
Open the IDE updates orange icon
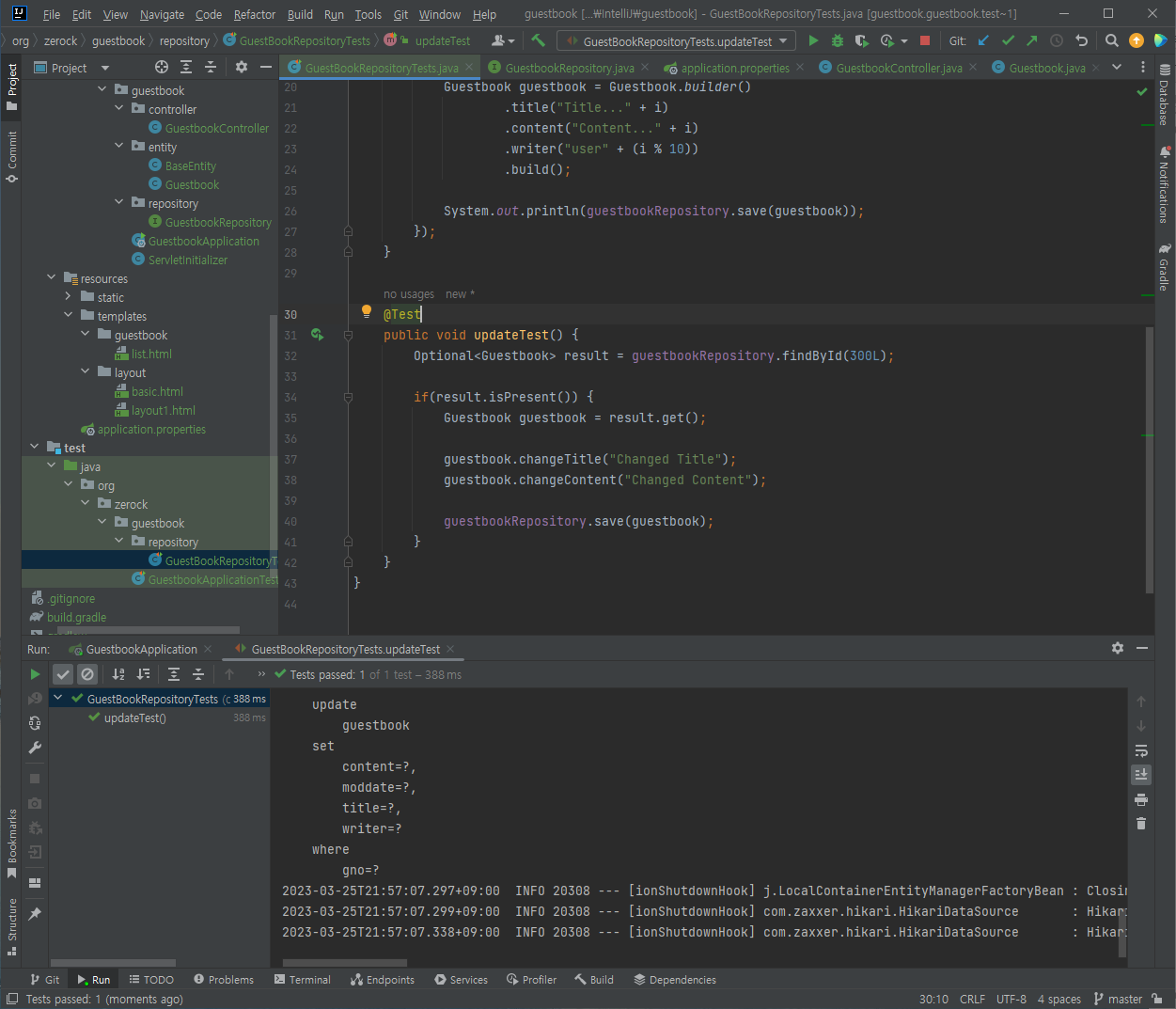[1137, 40]
